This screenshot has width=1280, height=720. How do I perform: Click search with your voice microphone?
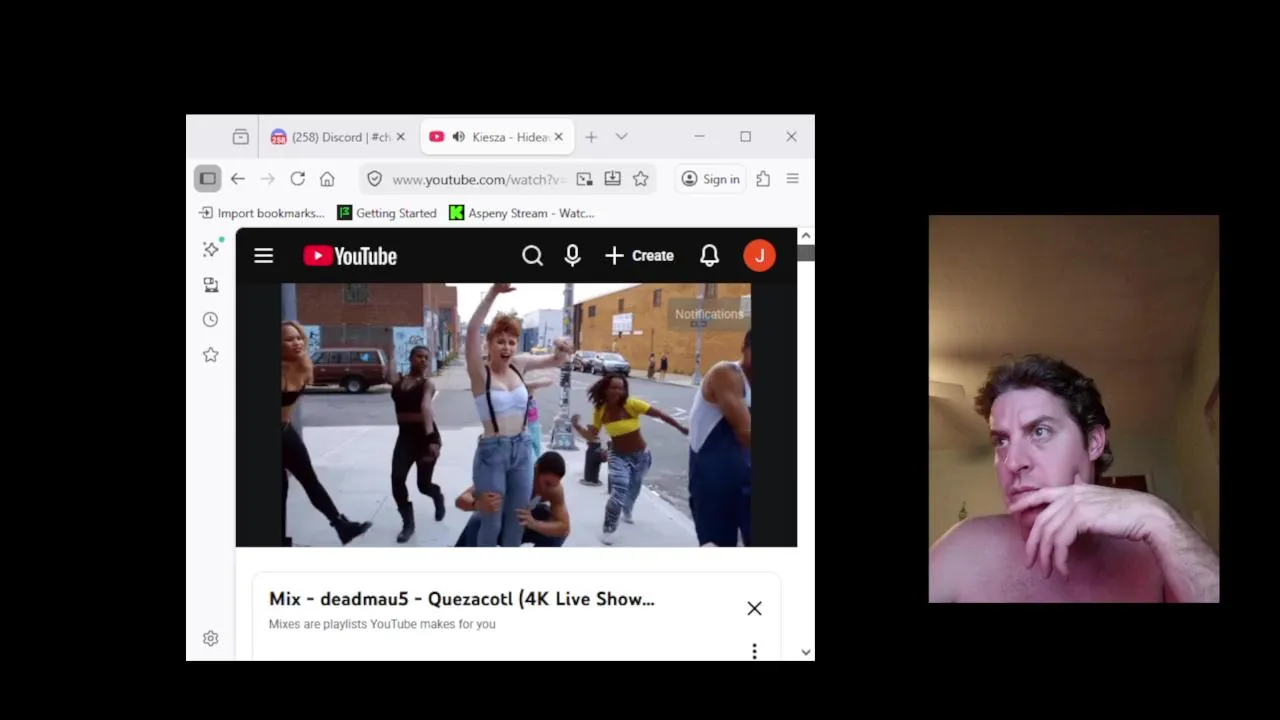point(572,256)
